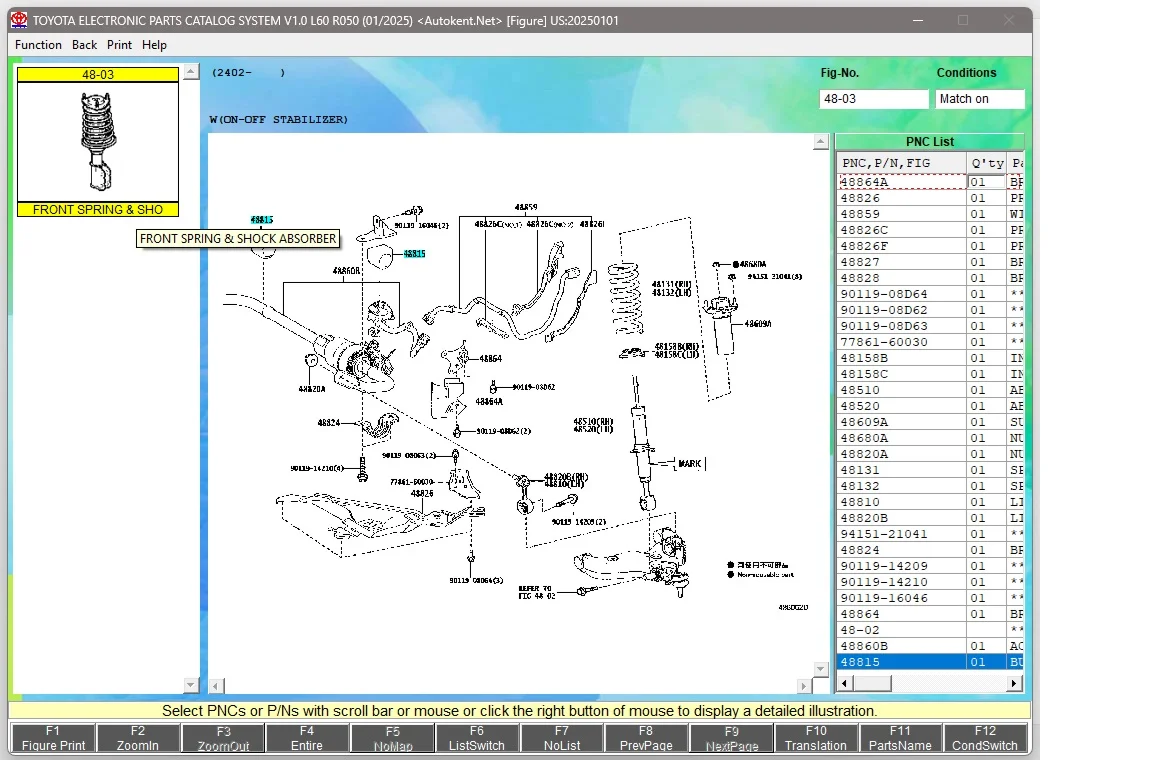The image size is (1152, 760).
Task: Select part number row 90119-16046
Action: 929,598
